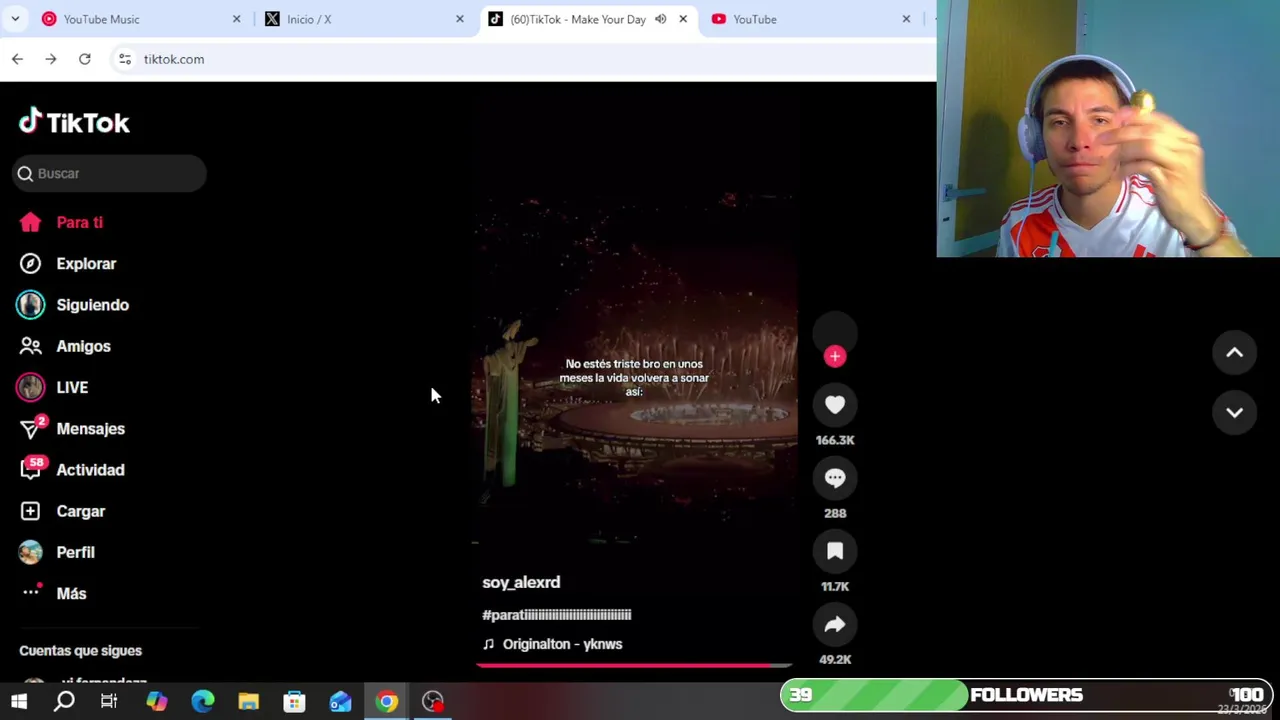Click the 49.2K shares count
This screenshot has width=1280, height=720.
coord(835,660)
